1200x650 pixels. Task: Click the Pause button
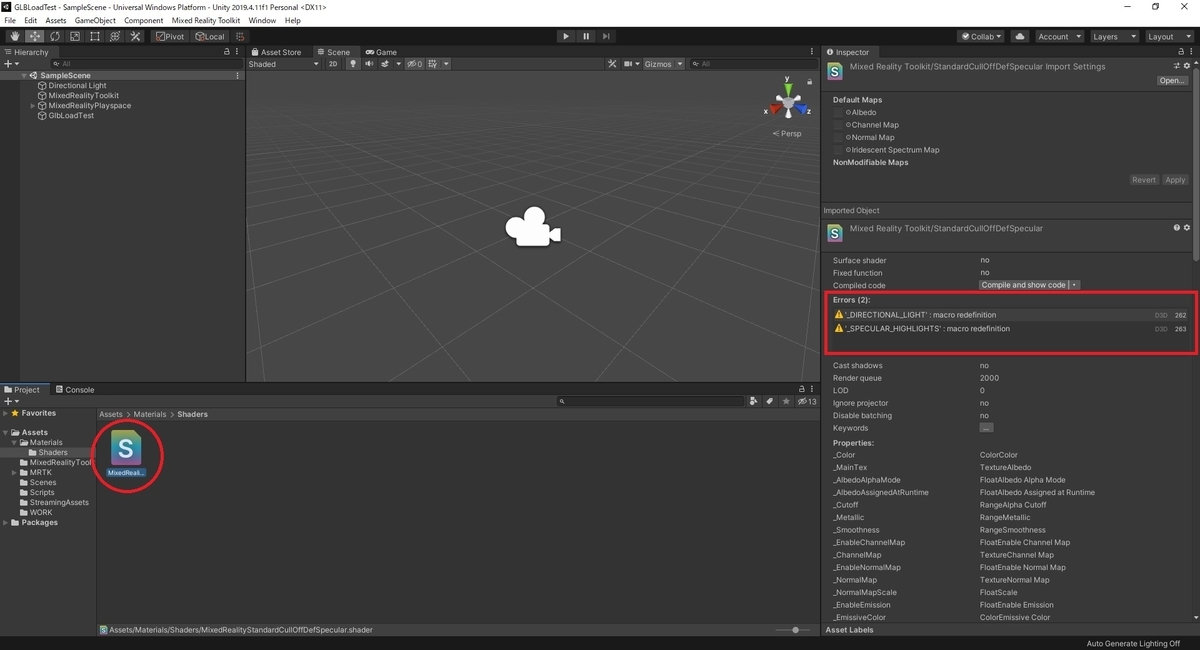[586, 37]
